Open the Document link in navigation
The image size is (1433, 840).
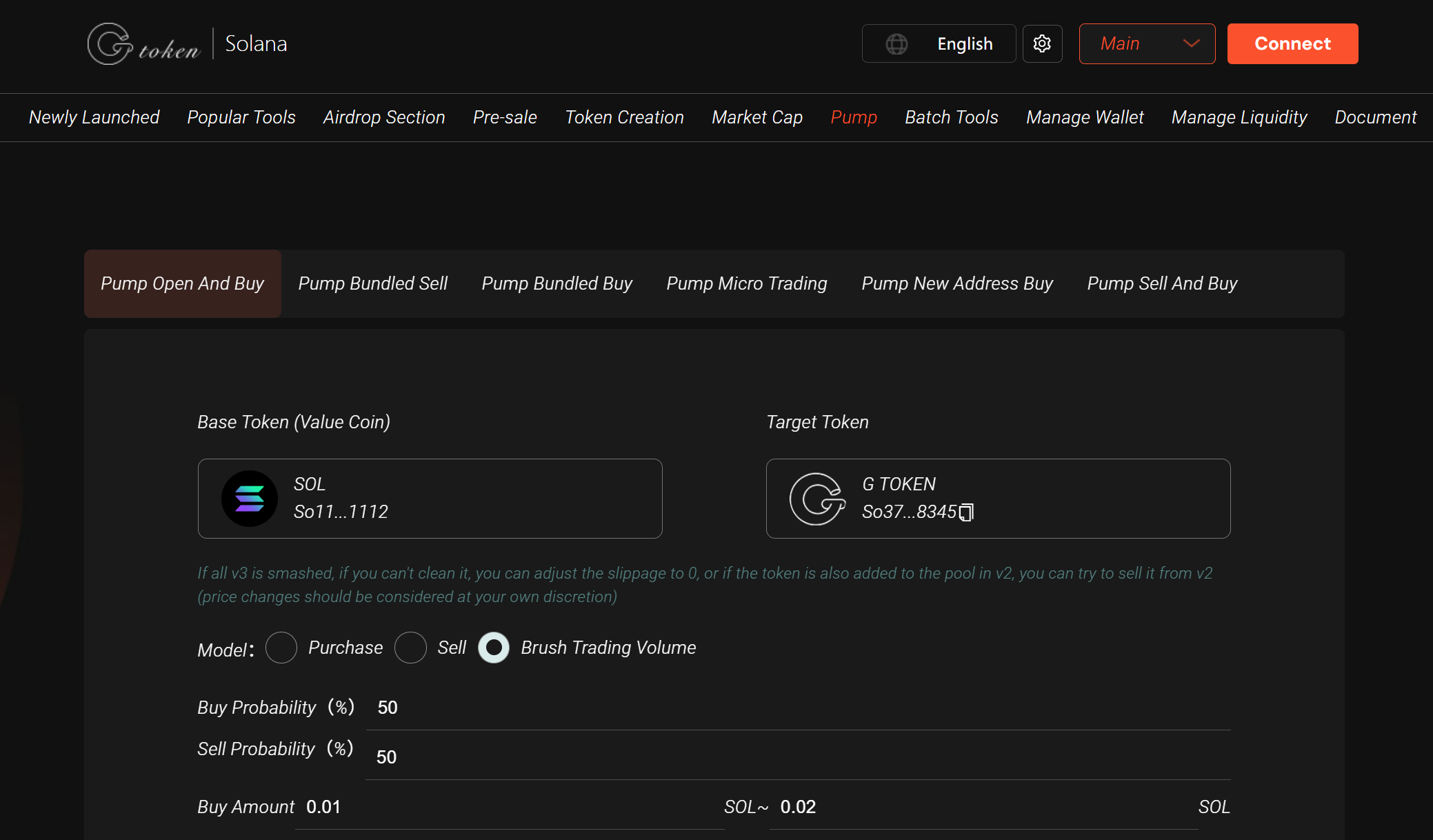tap(1375, 117)
